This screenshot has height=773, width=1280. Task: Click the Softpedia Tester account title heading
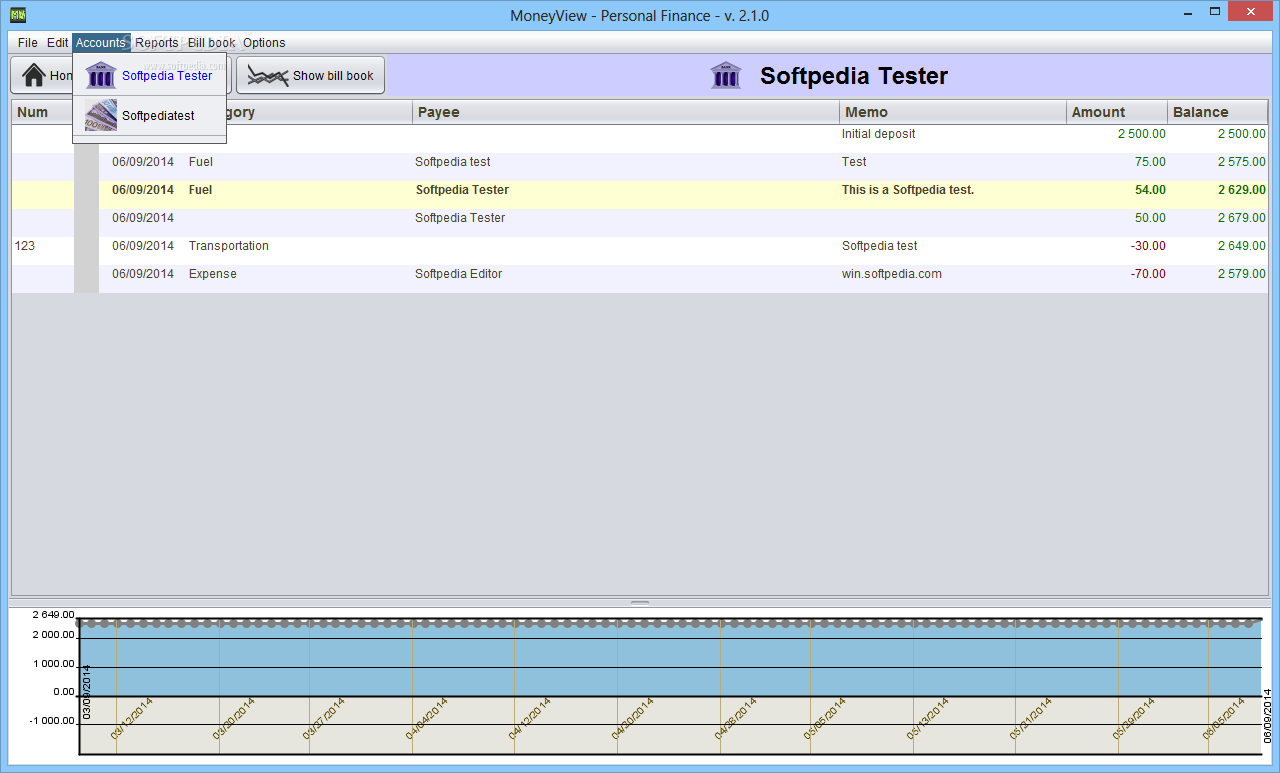tap(854, 76)
